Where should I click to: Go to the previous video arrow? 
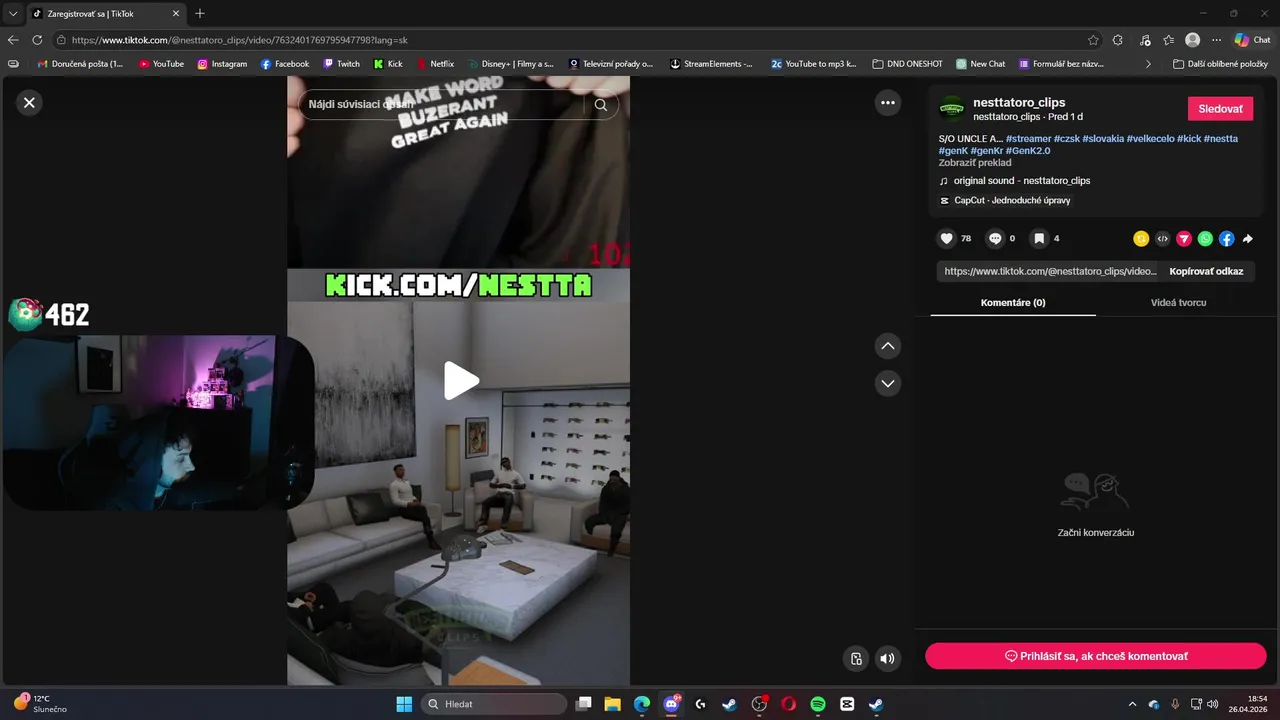click(x=887, y=346)
